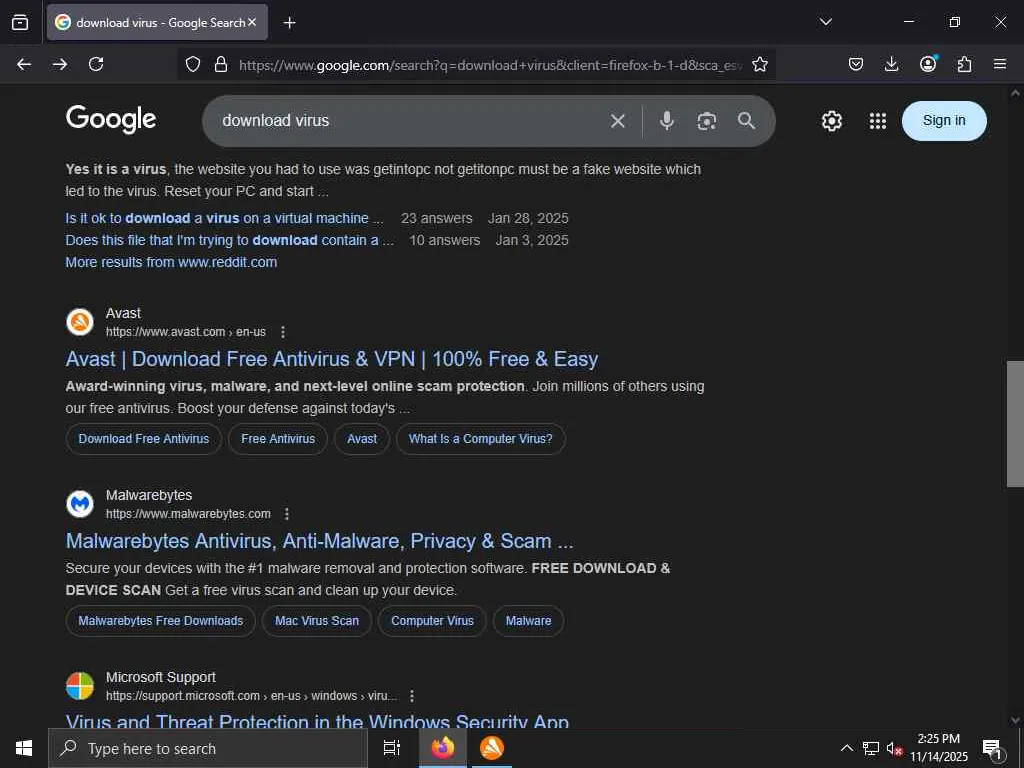This screenshot has width=1024, height=768.
Task: Open Firefox View from the tab bar icon
Action: click(x=20, y=22)
